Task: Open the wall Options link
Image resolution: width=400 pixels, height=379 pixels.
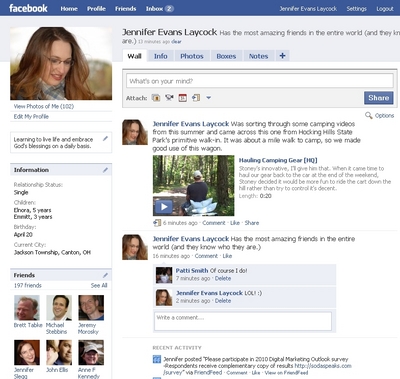Action: pos(384,115)
